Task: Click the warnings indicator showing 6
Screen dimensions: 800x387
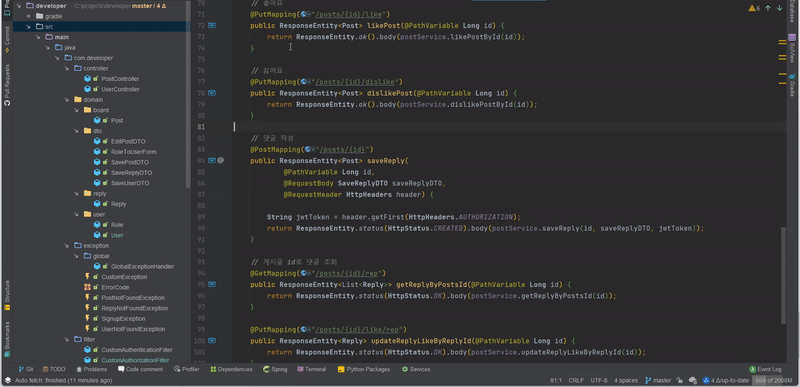Action: tap(754, 8)
